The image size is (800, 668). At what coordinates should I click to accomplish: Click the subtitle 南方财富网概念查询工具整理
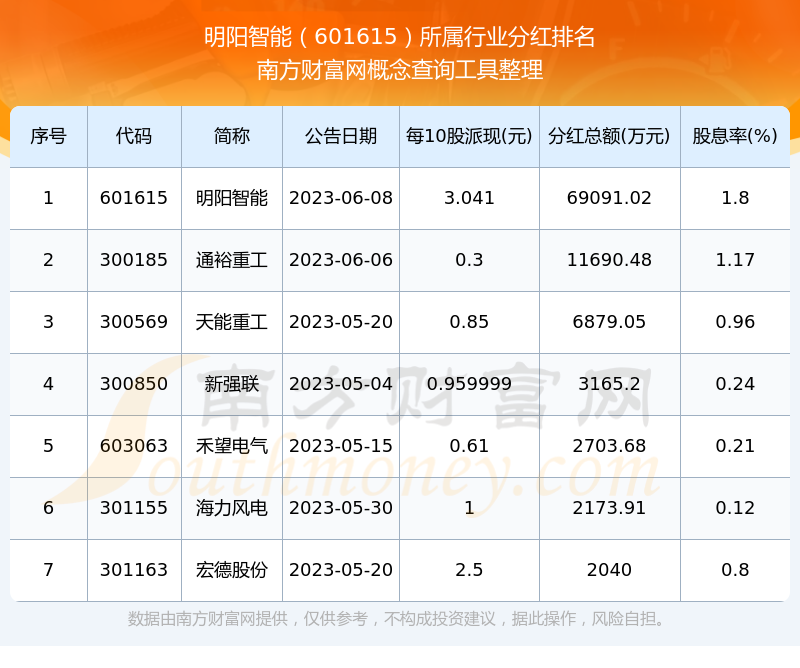point(399,70)
